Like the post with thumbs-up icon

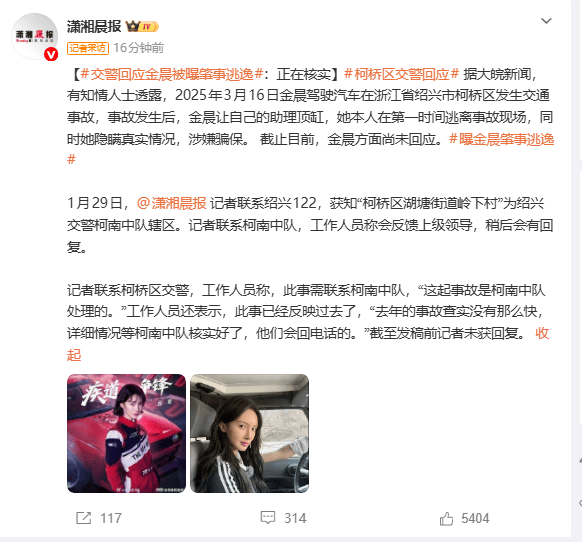[447, 518]
